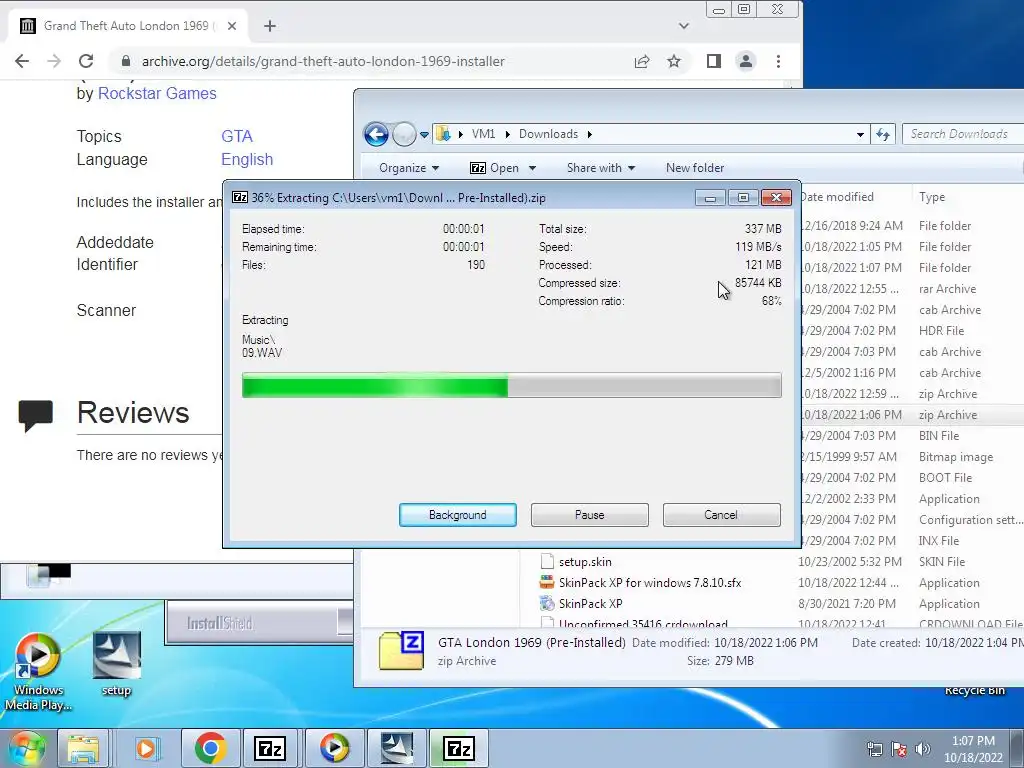This screenshot has width=1024, height=768.
Task: Open the Chrome tab search chevron
Action: click(x=684, y=26)
